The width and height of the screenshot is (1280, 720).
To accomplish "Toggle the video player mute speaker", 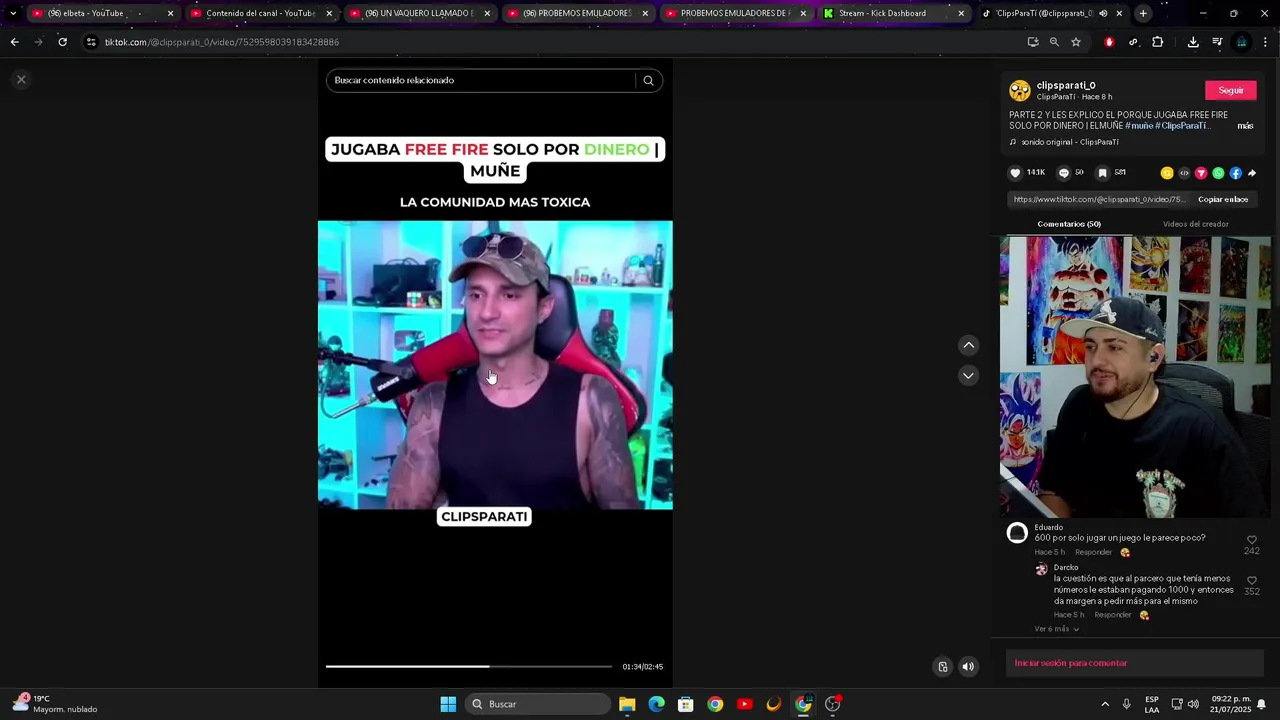I will pyautogui.click(x=968, y=667).
